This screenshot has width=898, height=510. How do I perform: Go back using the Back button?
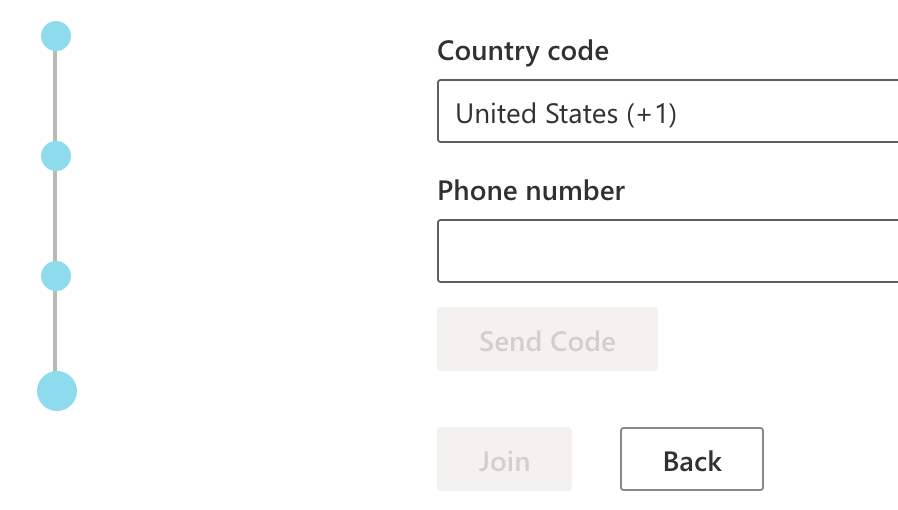(x=692, y=460)
